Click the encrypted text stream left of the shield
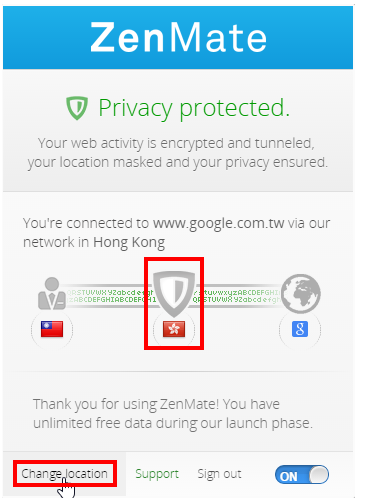 [110, 296]
